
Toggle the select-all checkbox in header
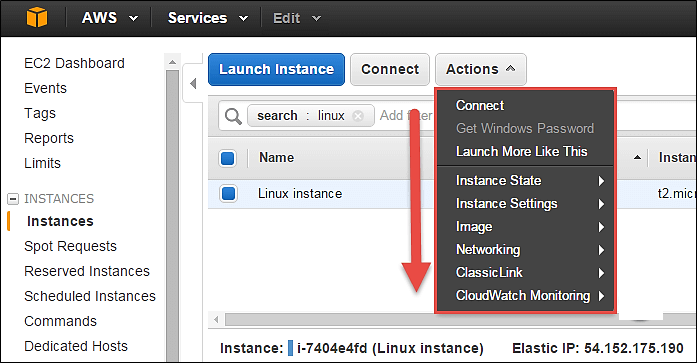click(228, 158)
